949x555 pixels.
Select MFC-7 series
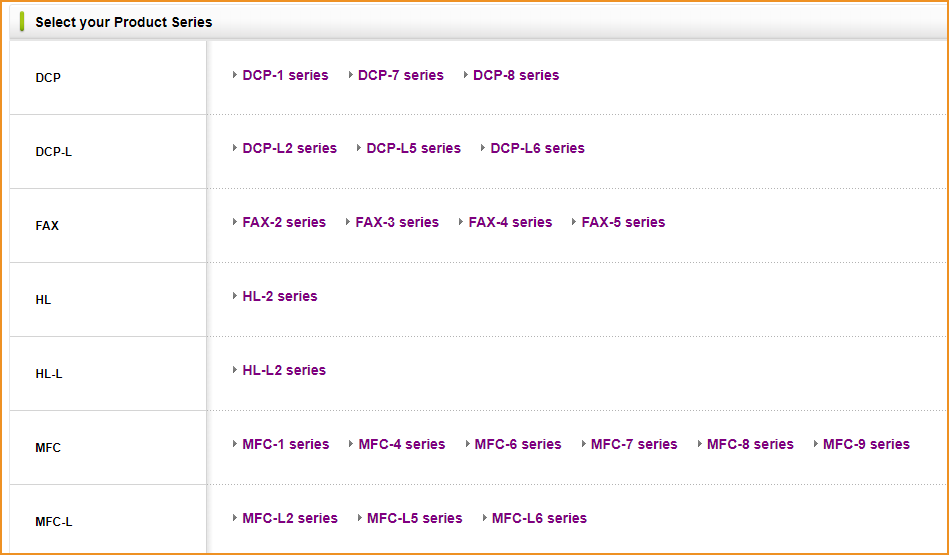pyautogui.click(x=634, y=444)
